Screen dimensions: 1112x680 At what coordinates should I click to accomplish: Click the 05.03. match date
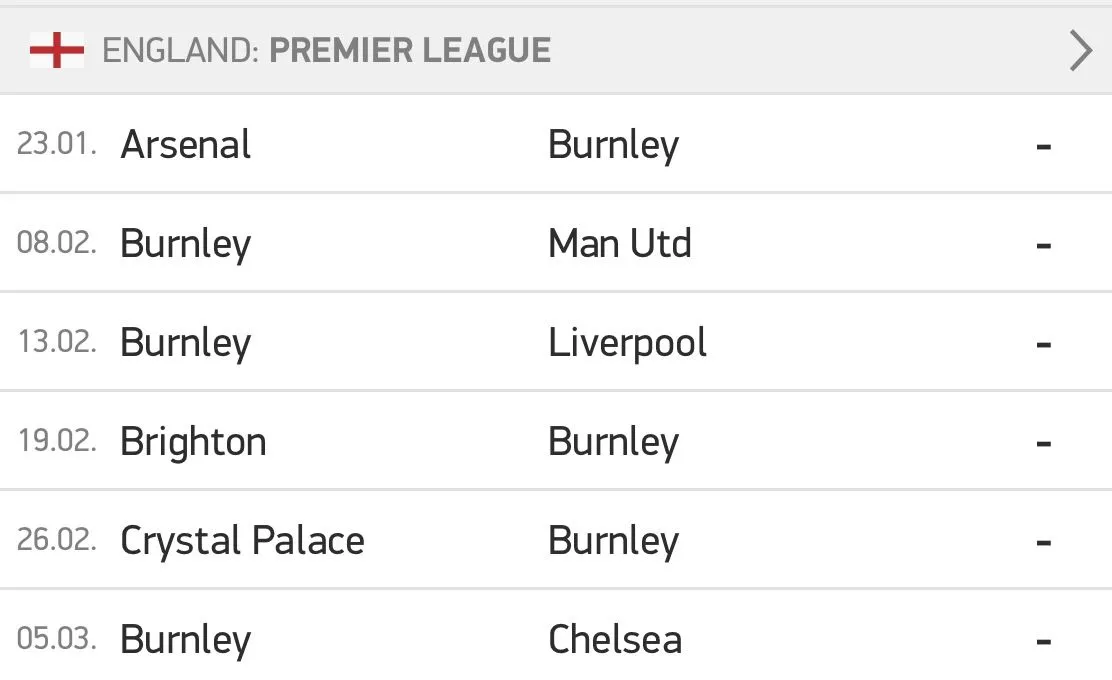[57, 639]
